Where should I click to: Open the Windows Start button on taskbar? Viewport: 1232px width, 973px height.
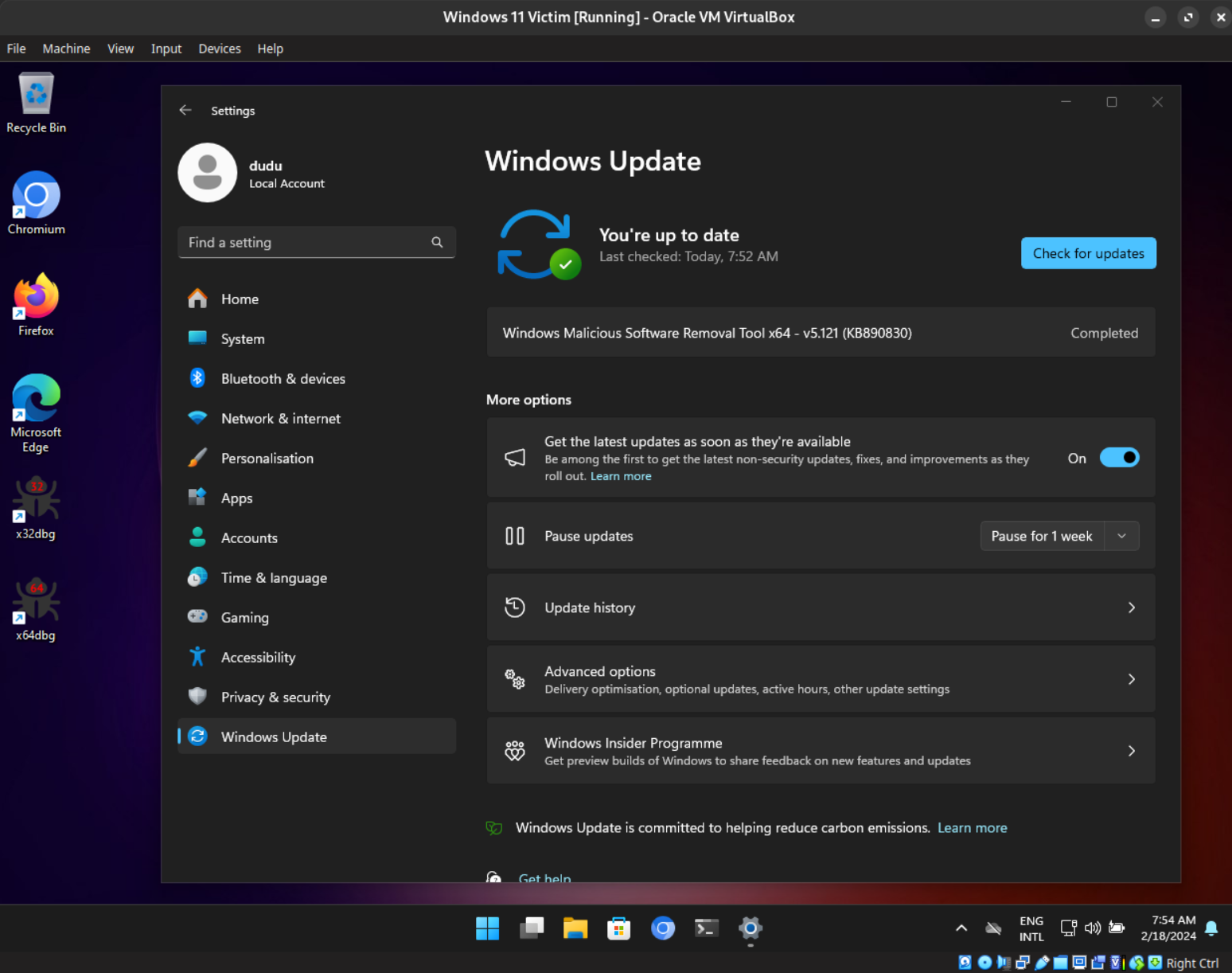pos(487,928)
